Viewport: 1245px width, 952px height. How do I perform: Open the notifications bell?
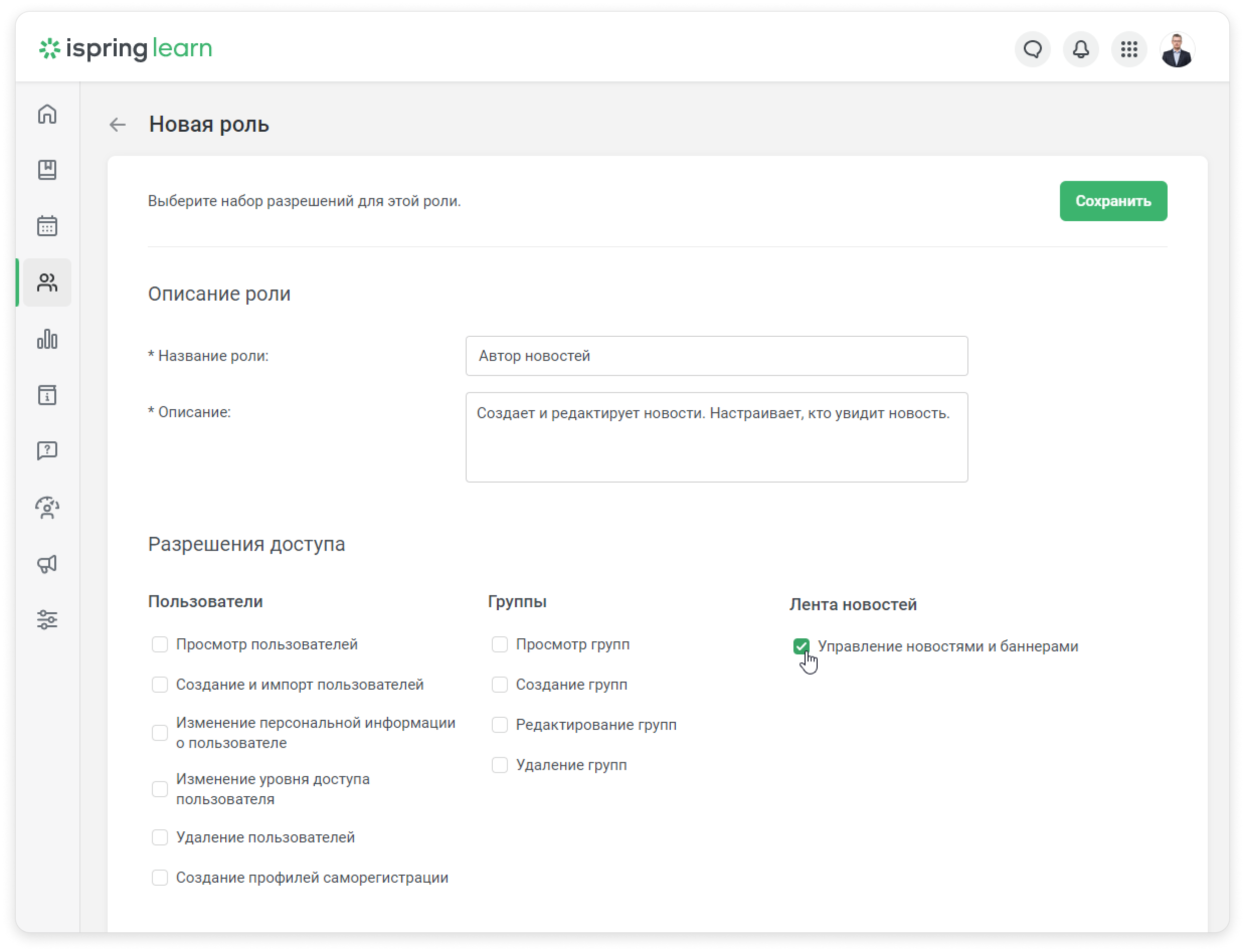(x=1081, y=49)
